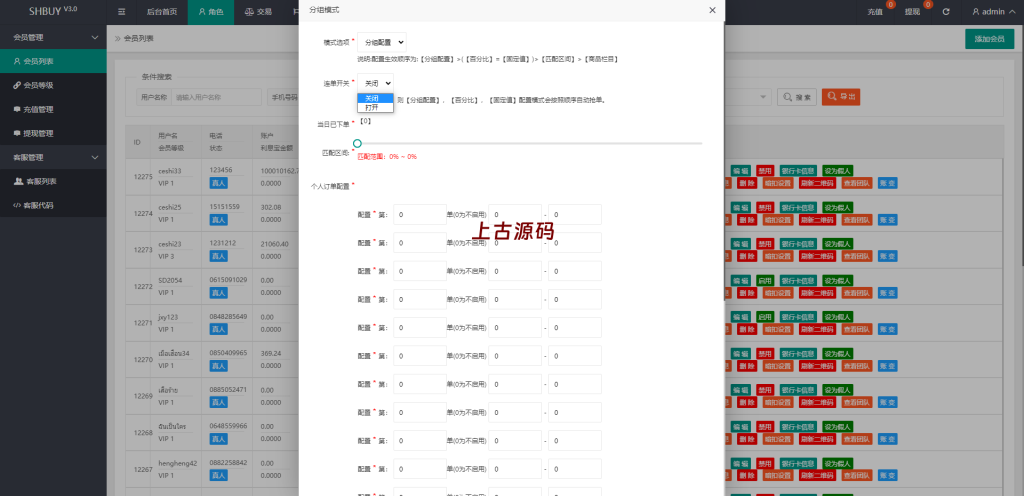Click the 搜索 button with magnifier icon
The image size is (1024, 496).
tap(797, 97)
